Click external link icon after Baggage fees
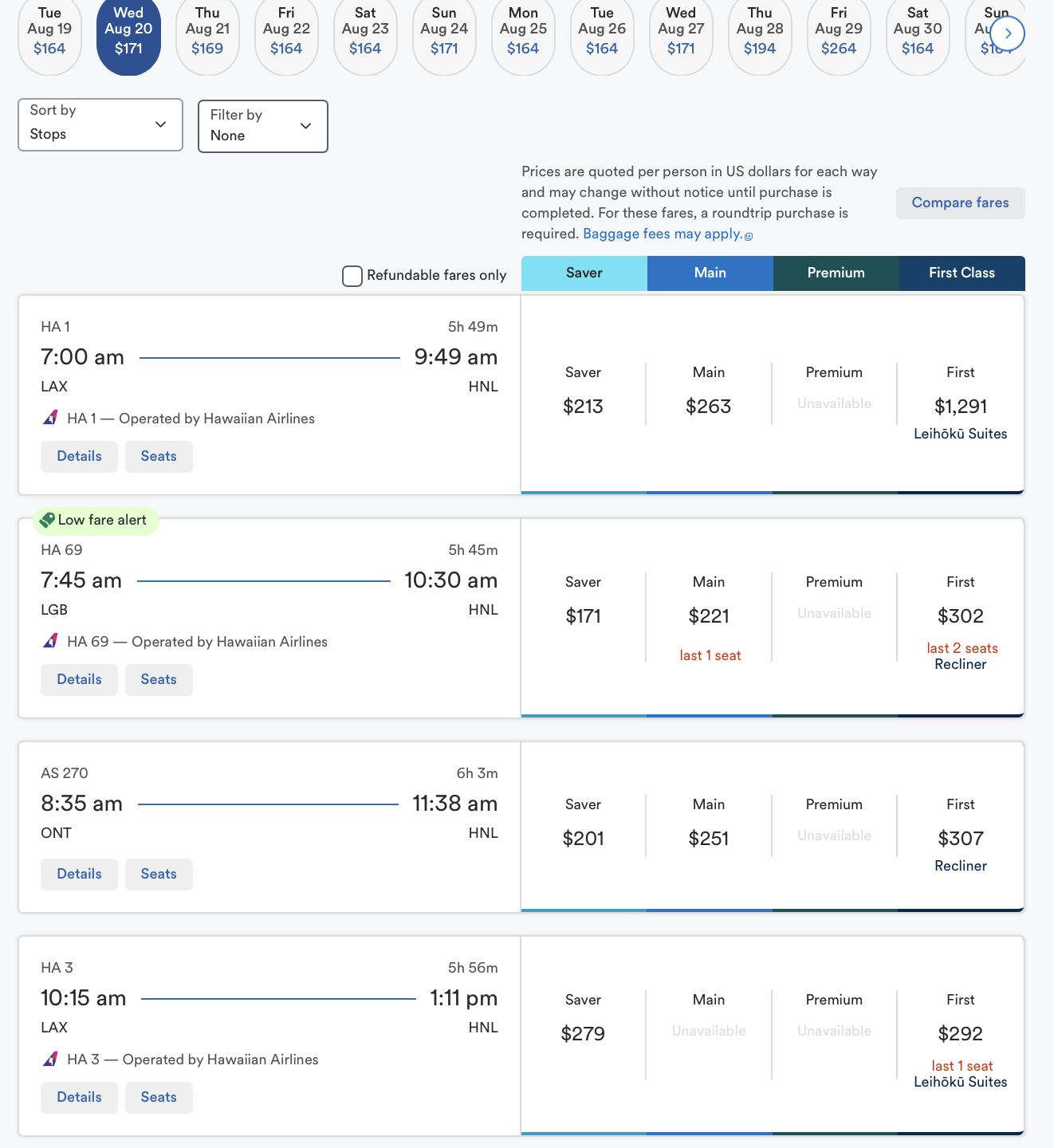The image size is (1054, 1148). point(749,235)
